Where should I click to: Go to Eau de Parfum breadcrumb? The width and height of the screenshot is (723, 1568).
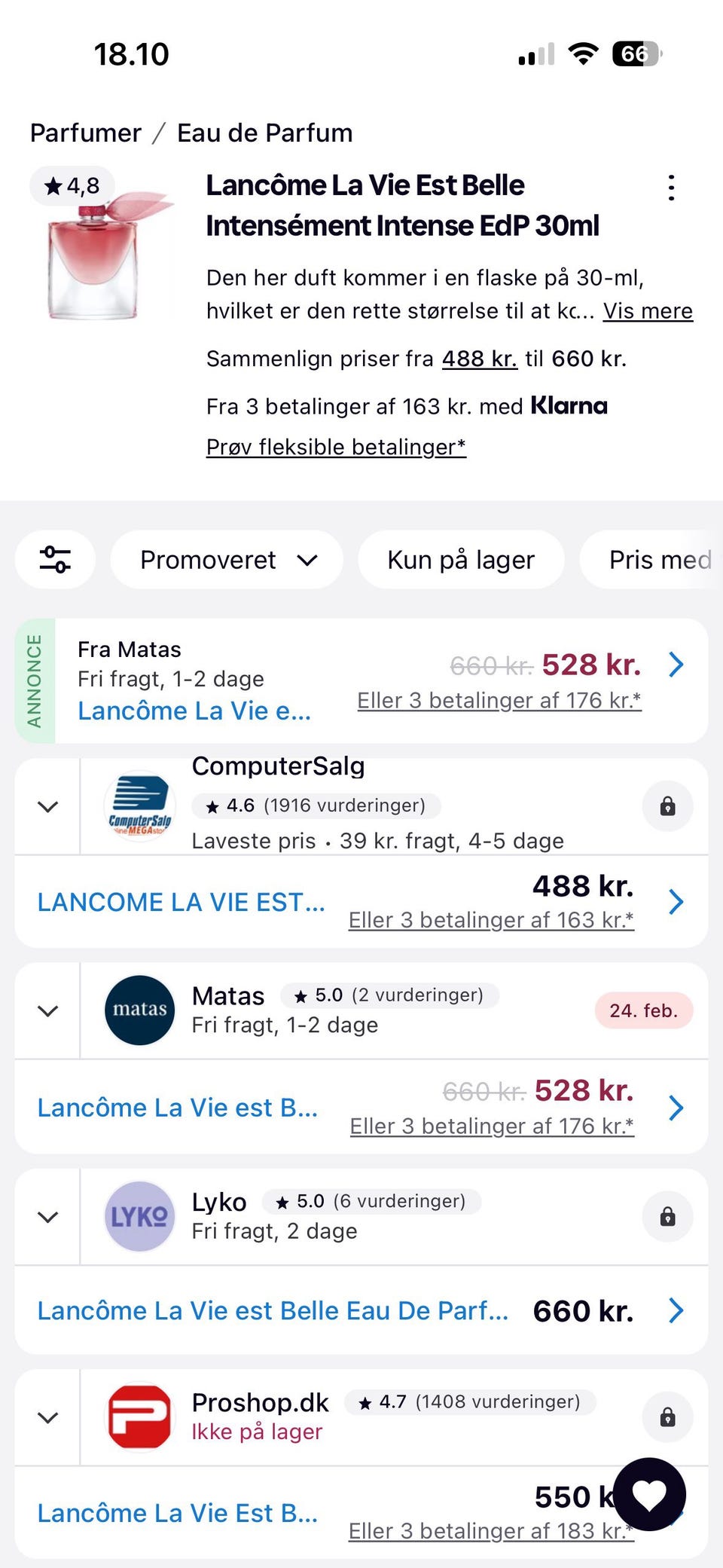264,133
